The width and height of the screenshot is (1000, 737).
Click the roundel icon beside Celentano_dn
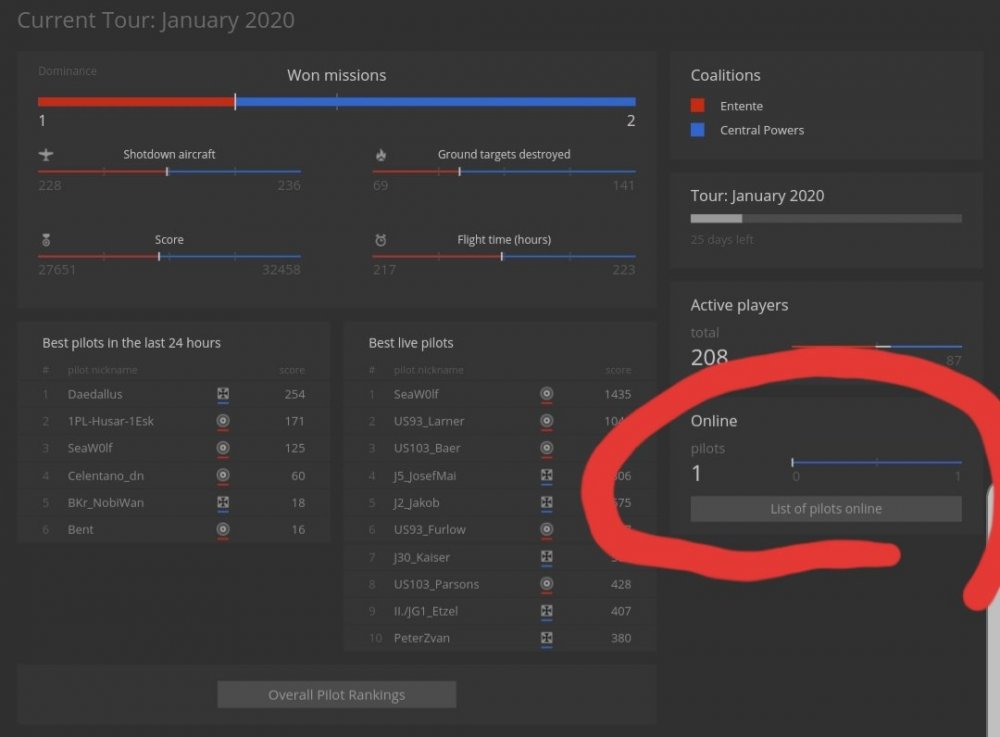(223, 475)
